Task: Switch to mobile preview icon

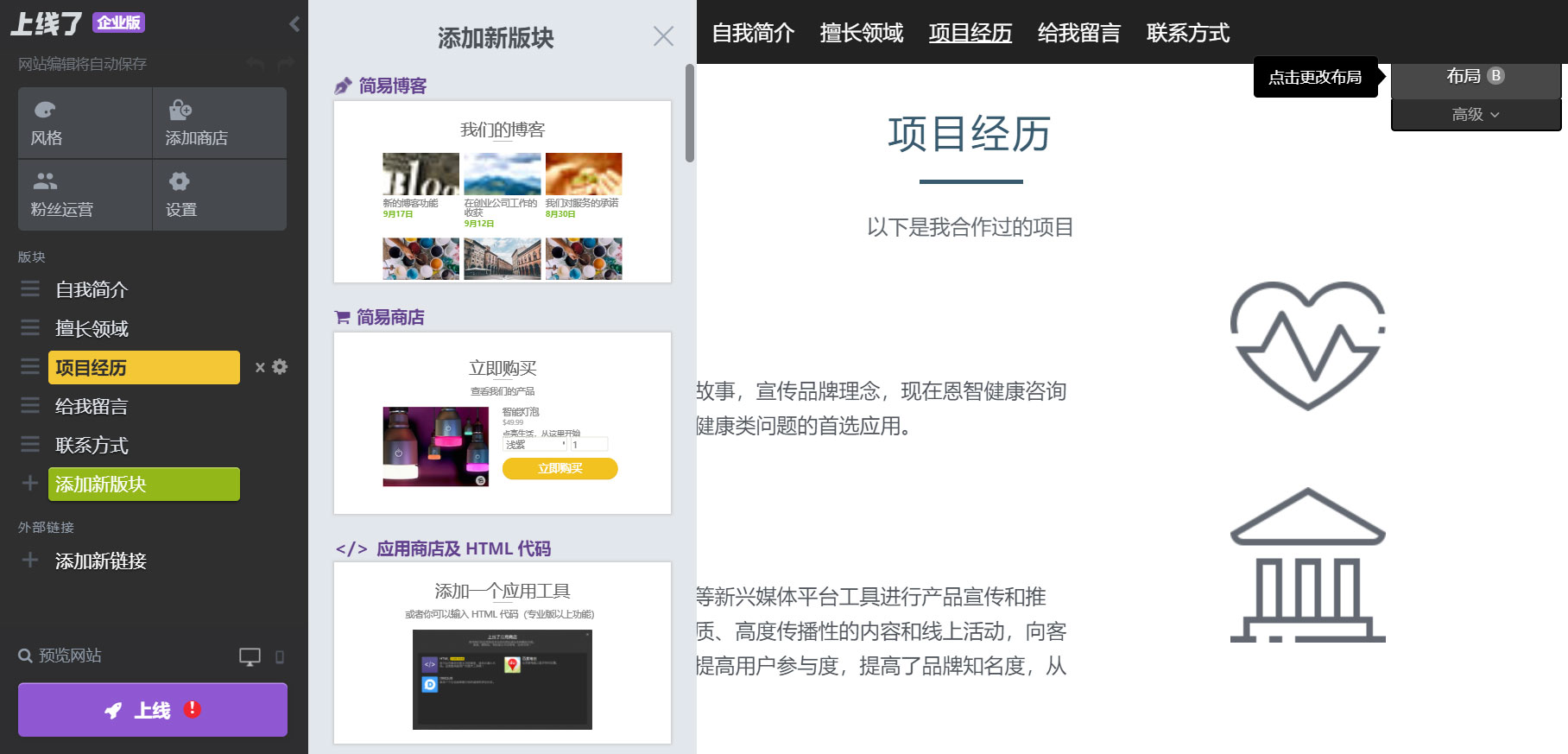Action: pos(280,657)
